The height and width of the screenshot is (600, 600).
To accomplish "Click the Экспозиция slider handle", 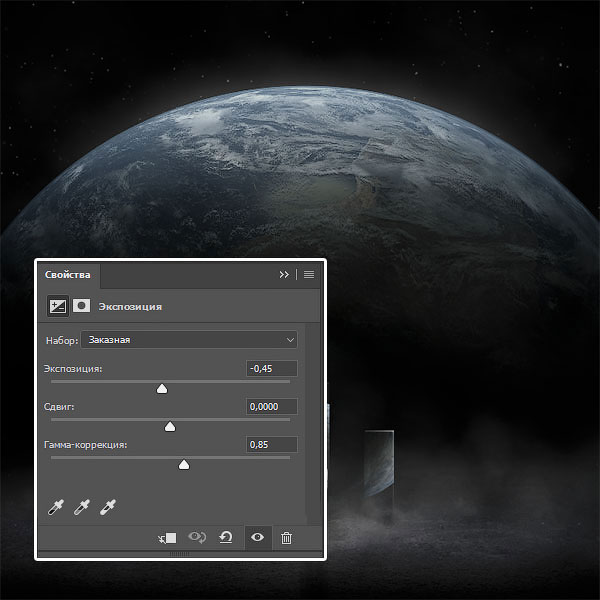I will 162,389.
